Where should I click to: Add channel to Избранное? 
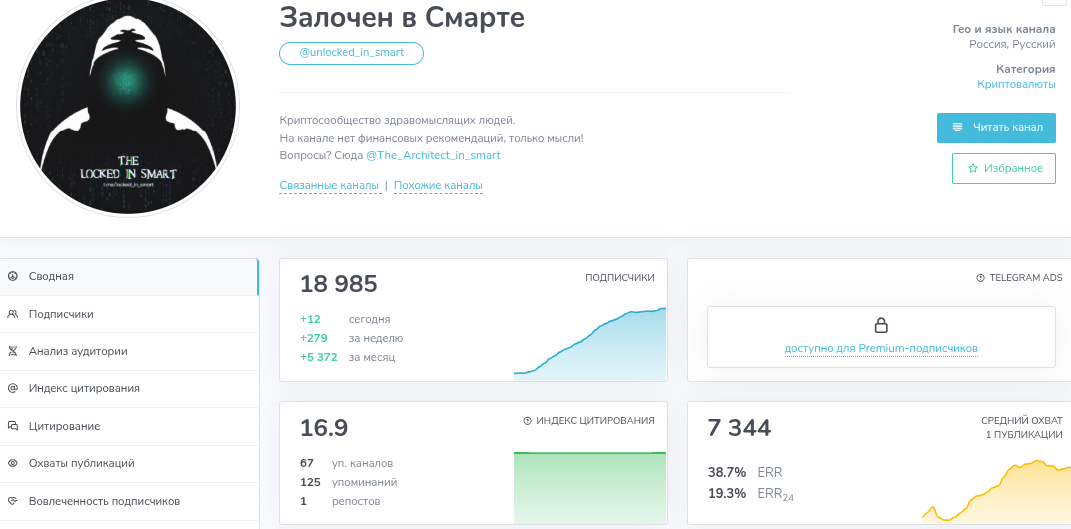1003,169
